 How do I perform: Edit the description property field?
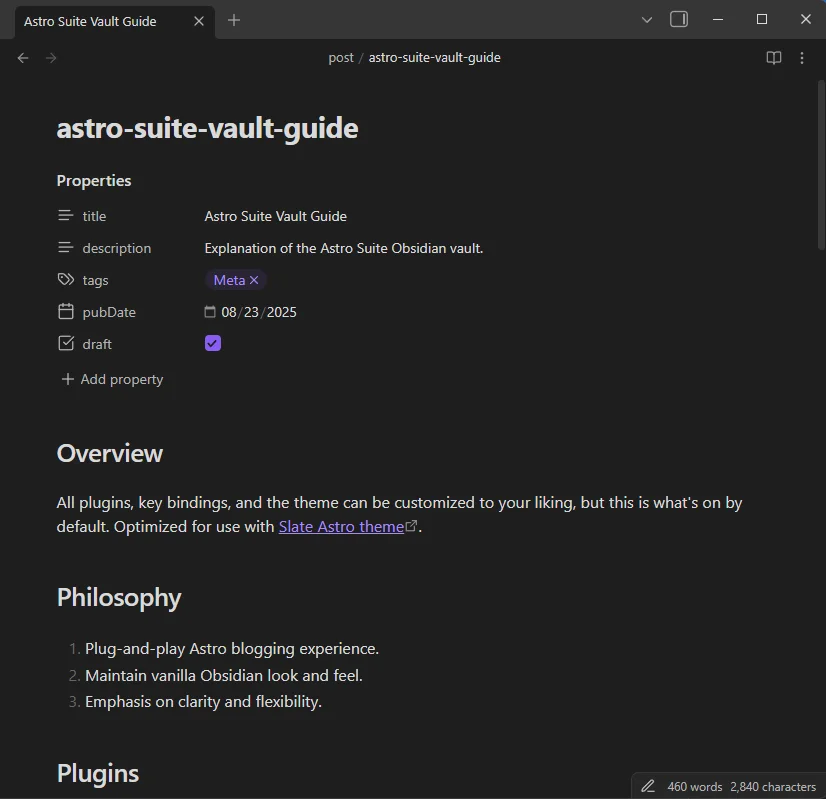(343, 248)
